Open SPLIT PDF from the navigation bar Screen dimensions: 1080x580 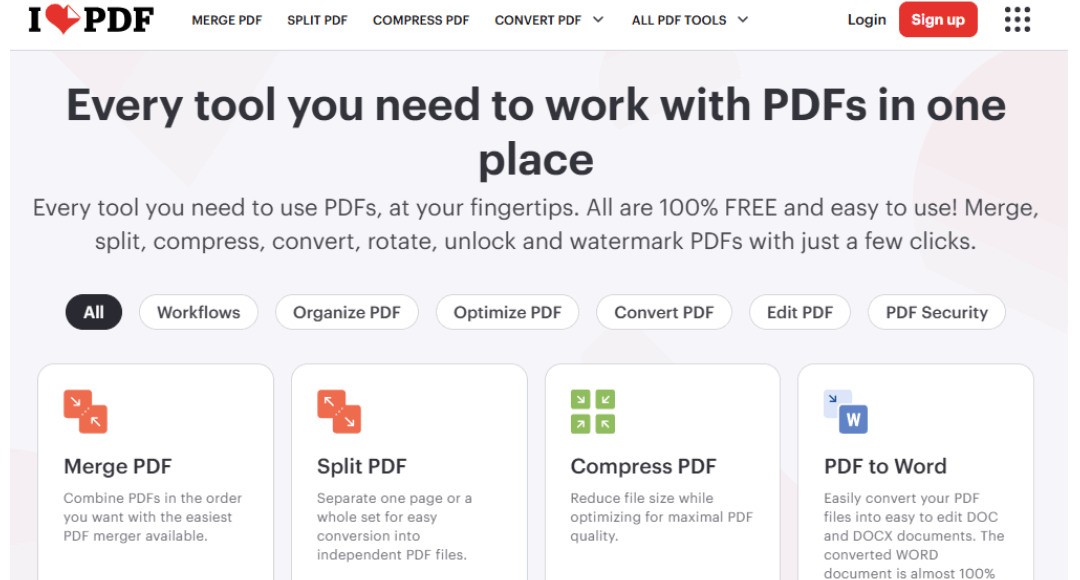(317, 19)
